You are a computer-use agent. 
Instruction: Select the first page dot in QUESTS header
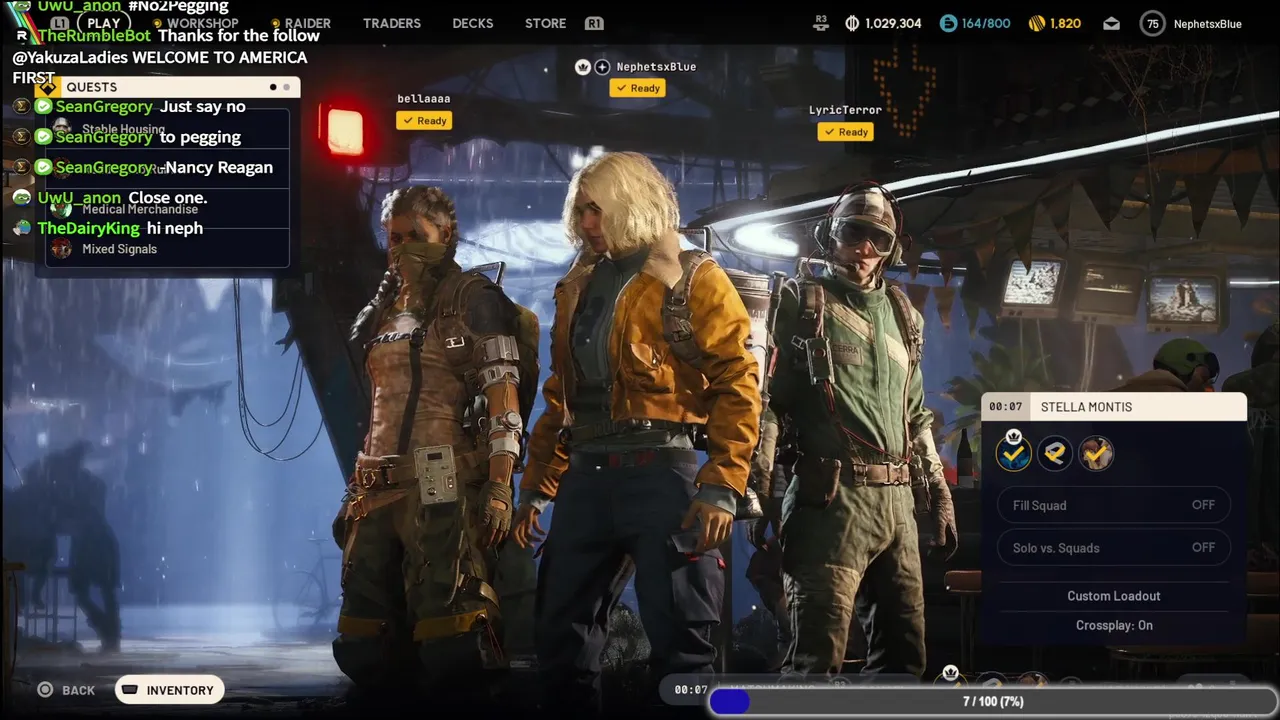coord(272,87)
